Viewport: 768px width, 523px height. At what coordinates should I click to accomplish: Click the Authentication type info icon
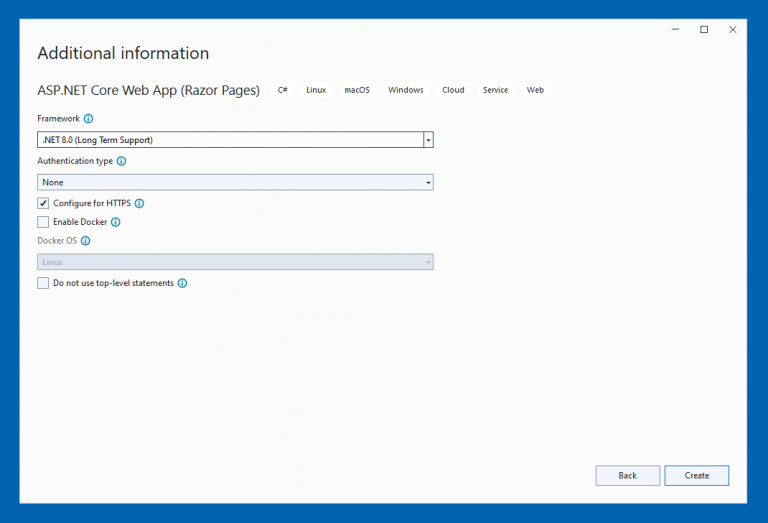(x=122, y=160)
